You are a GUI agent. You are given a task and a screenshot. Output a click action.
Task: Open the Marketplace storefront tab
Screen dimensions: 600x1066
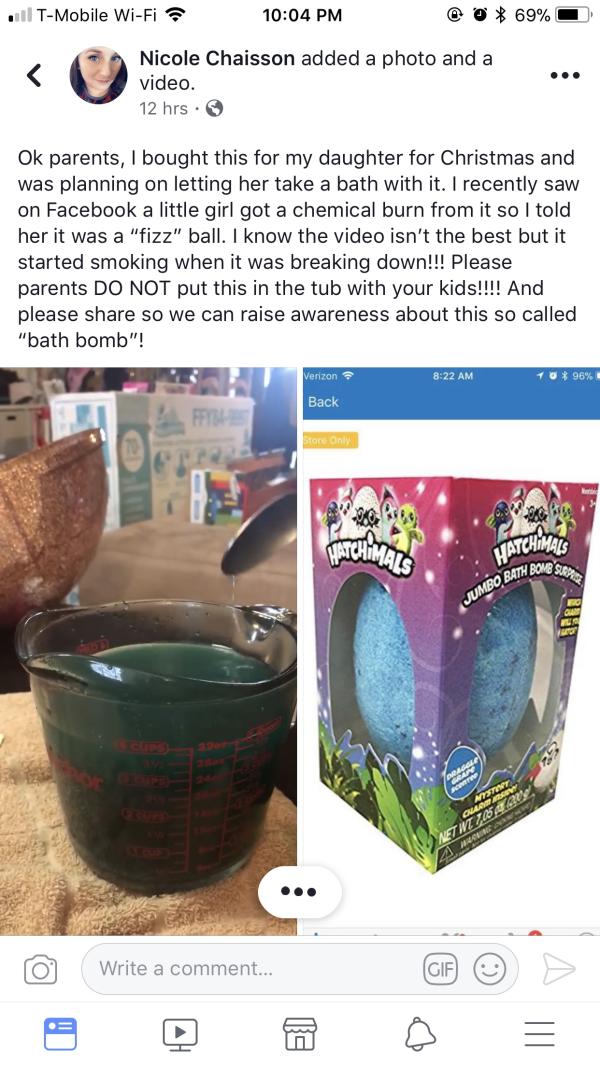tap(300, 1033)
